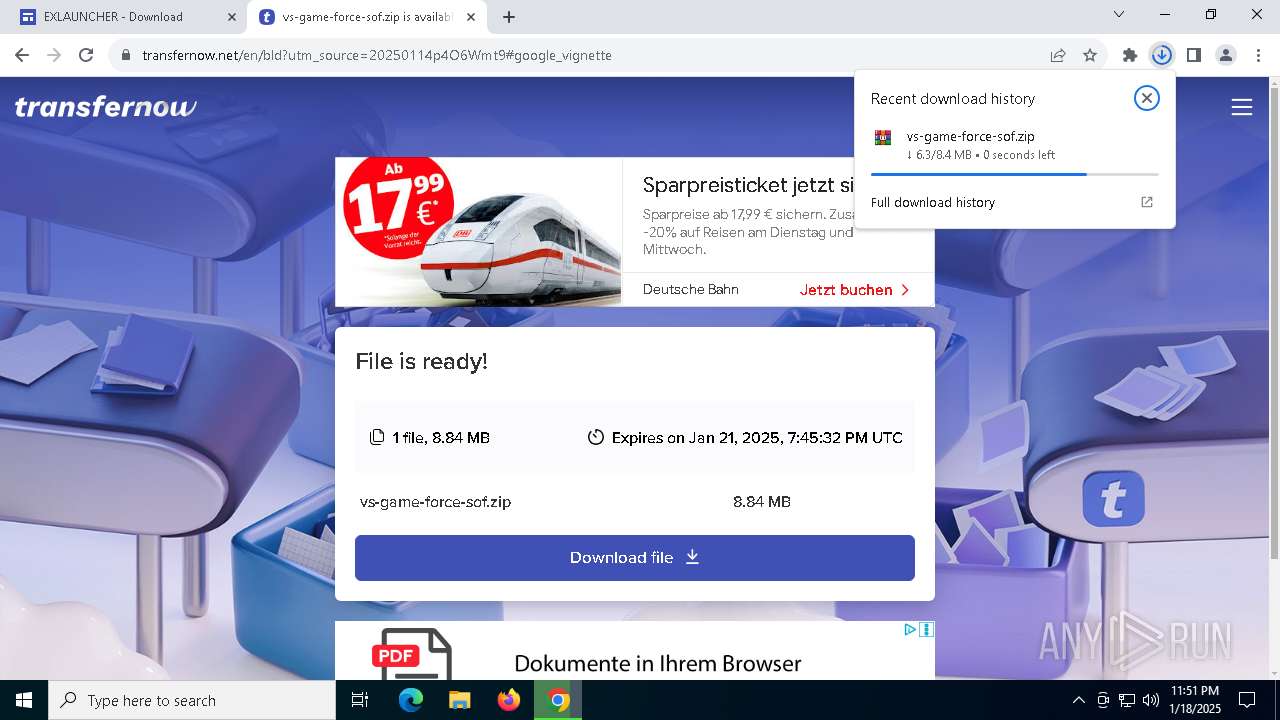Screen dimensions: 1280x720
Task: Close the recent download history popup
Action: click(x=1147, y=97)
